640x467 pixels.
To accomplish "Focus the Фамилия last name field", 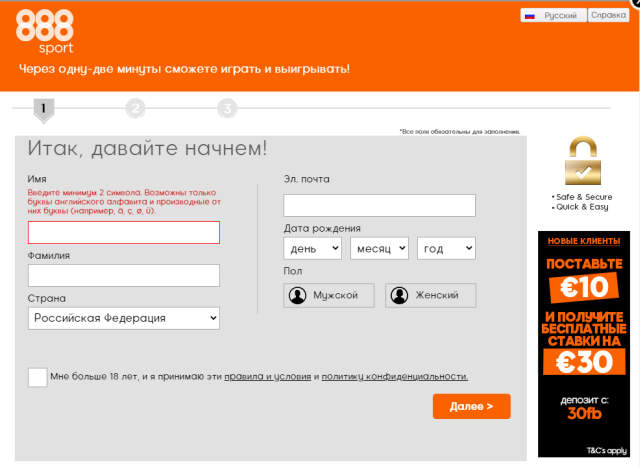I will click(x=124, y=276).
